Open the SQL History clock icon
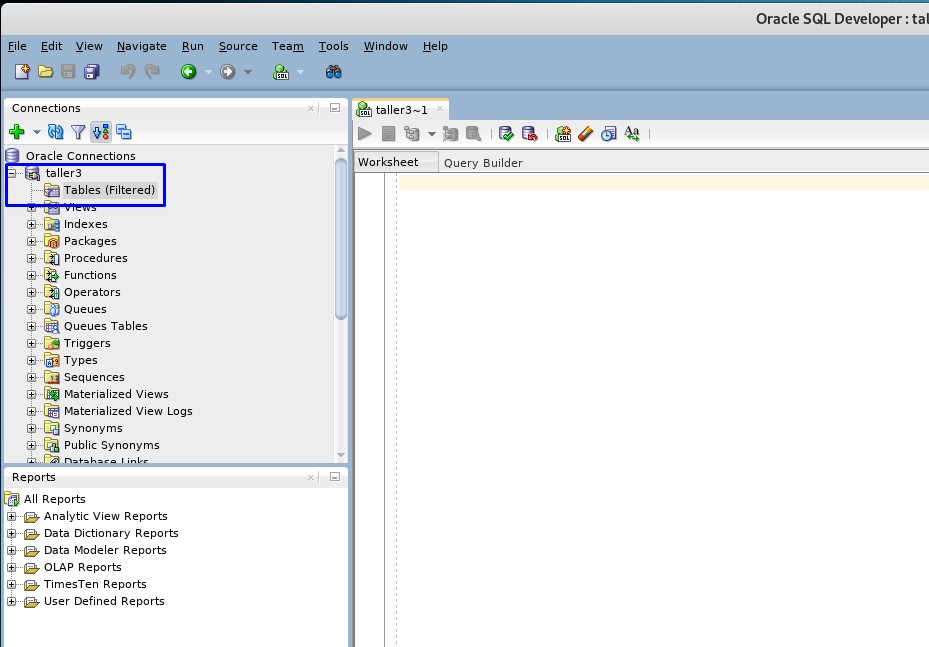The width and height of the screenshot is (929, 647). (609, 133)
